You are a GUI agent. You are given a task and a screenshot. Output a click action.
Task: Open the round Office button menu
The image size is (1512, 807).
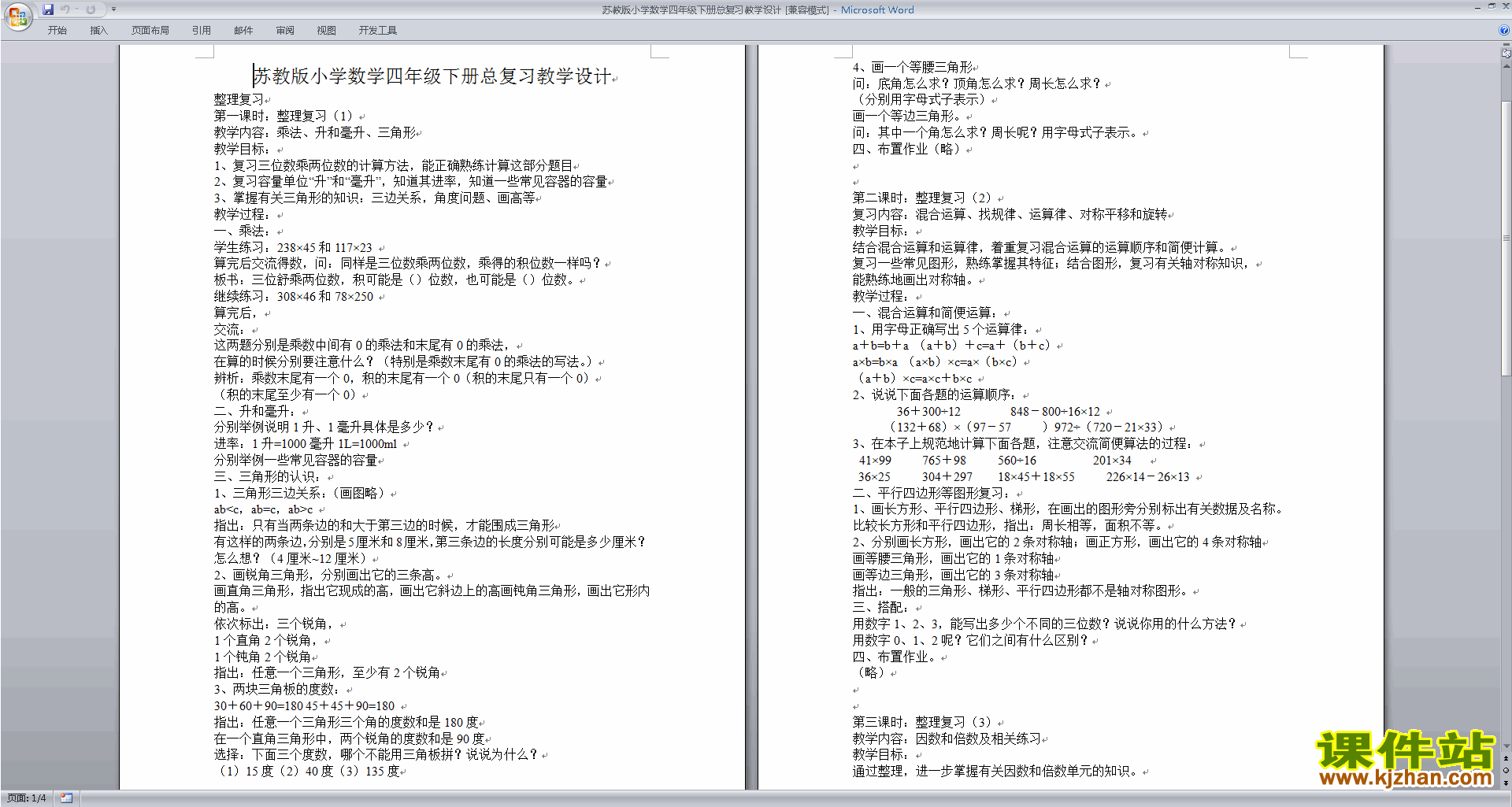17,16
